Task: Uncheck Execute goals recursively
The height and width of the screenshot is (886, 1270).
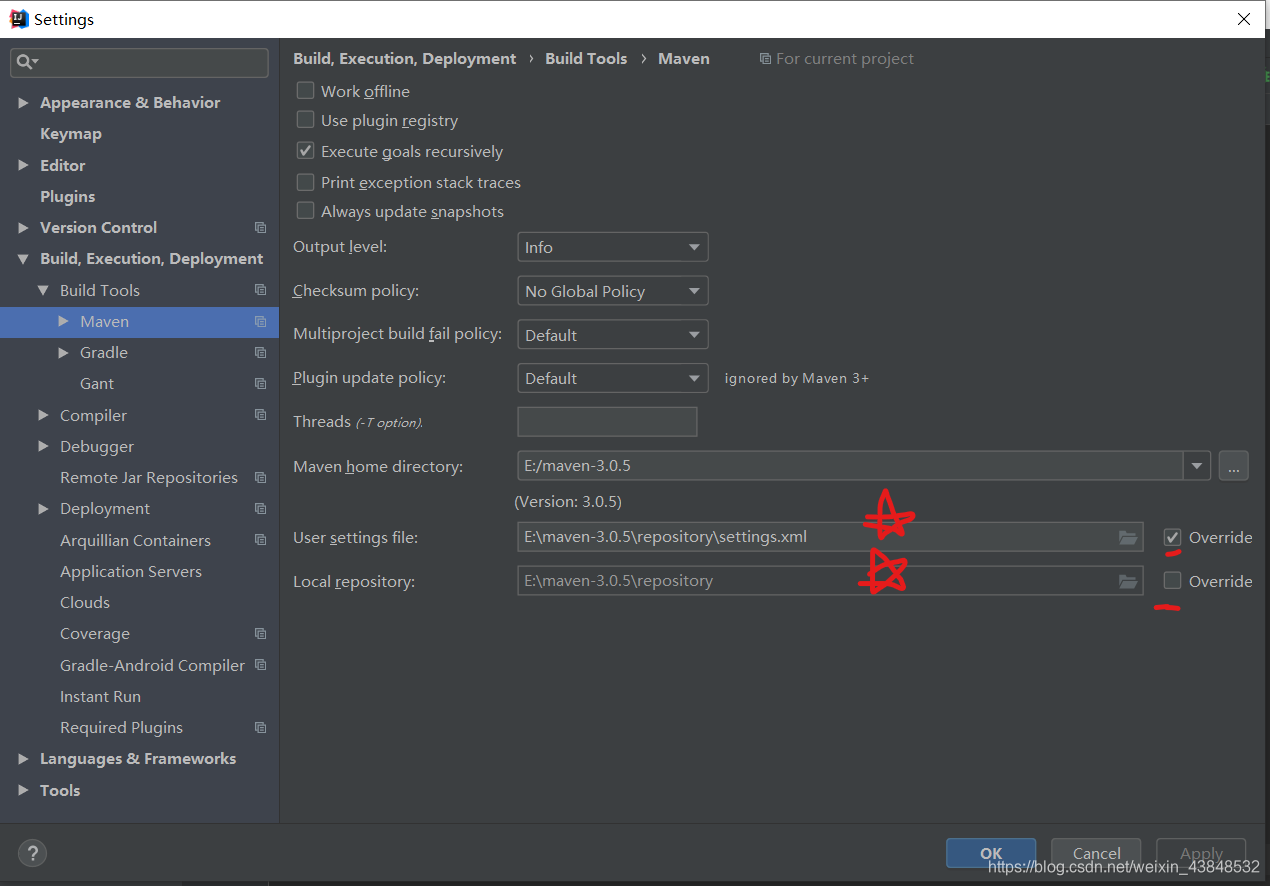Action: click(306, 151)
